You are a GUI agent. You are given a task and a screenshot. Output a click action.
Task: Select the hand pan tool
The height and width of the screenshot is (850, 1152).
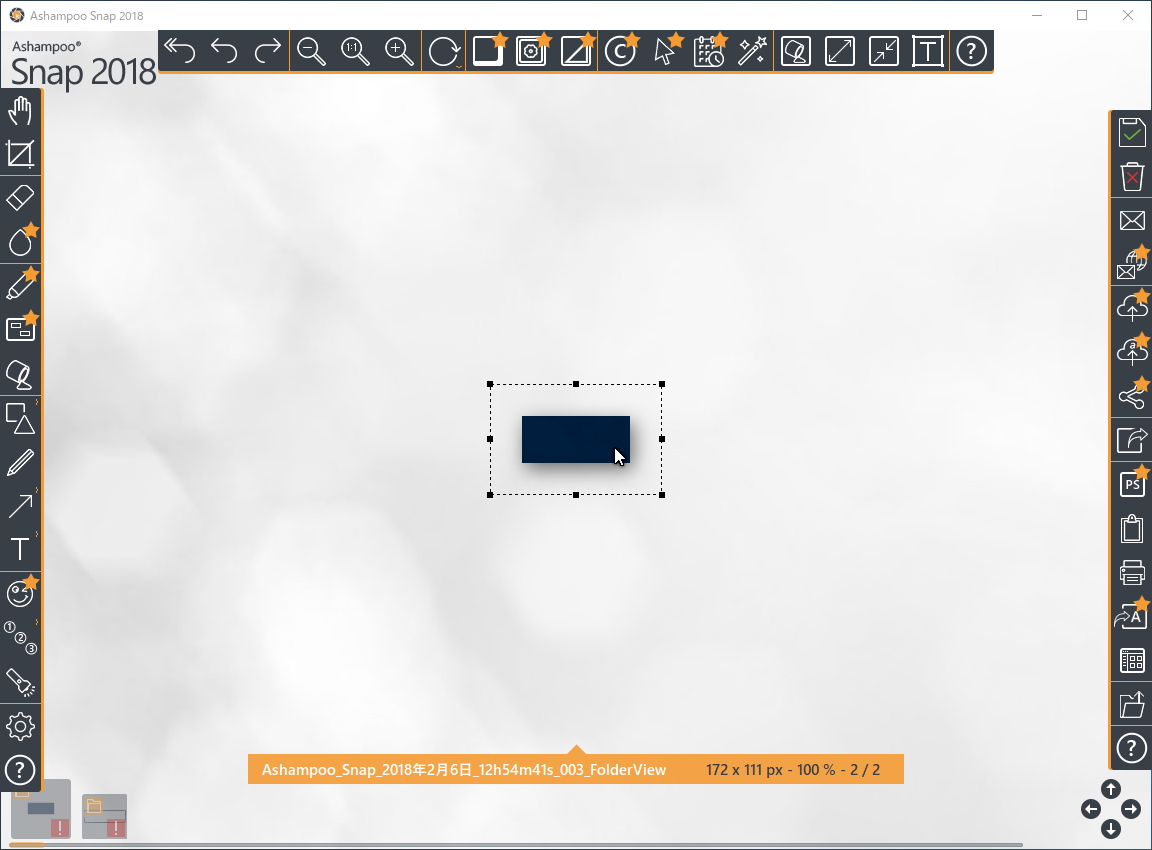coord(20,111)
